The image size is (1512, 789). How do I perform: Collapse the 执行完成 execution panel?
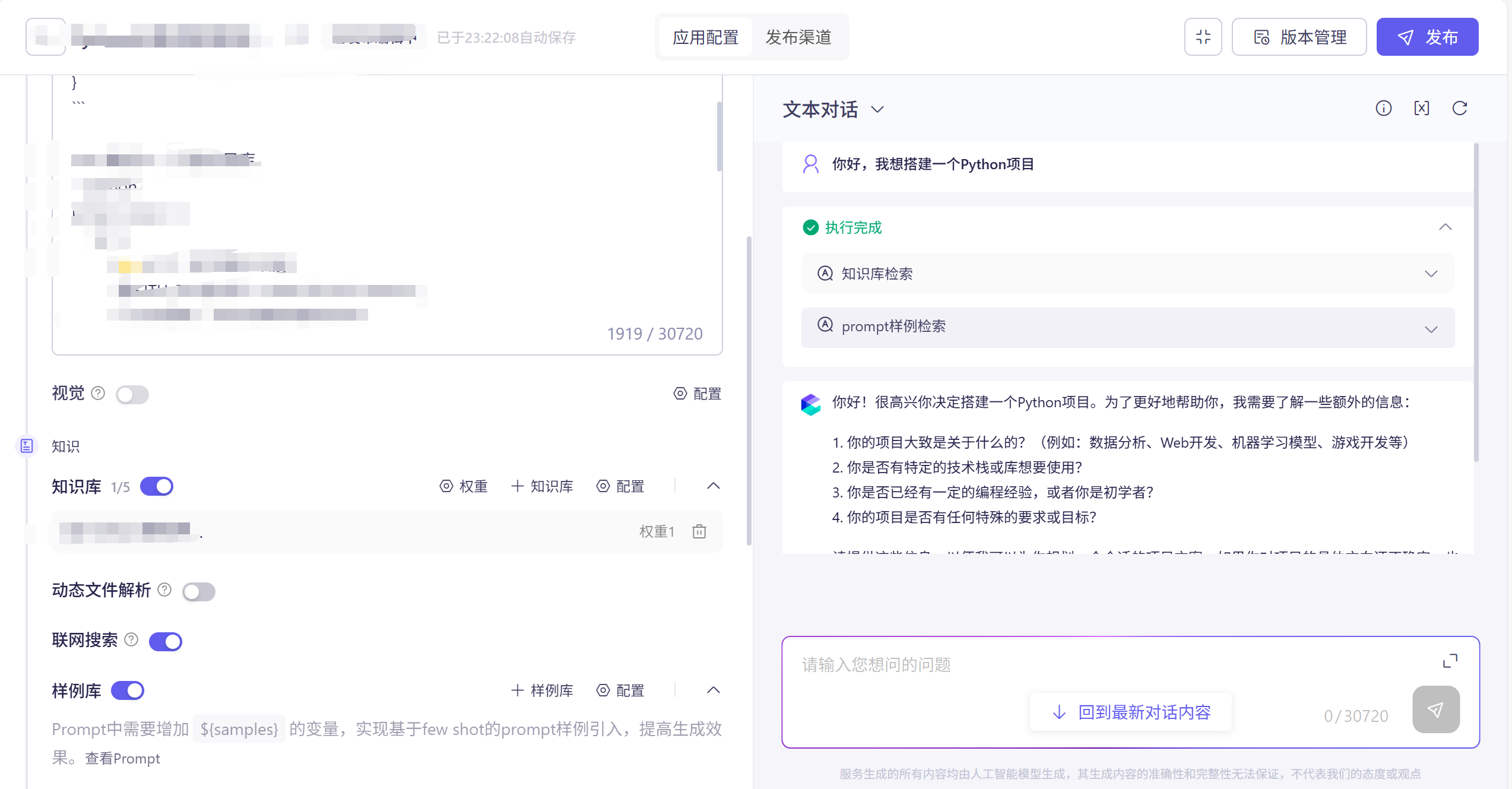[x=1446, y=227]
